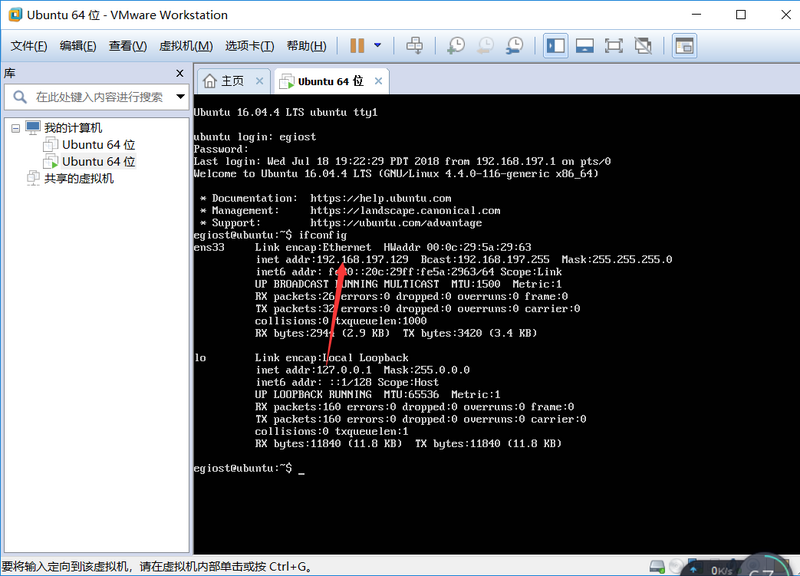800x576 pixels.
Task: Minimize the VMware Workstation window
Action: 696,15
